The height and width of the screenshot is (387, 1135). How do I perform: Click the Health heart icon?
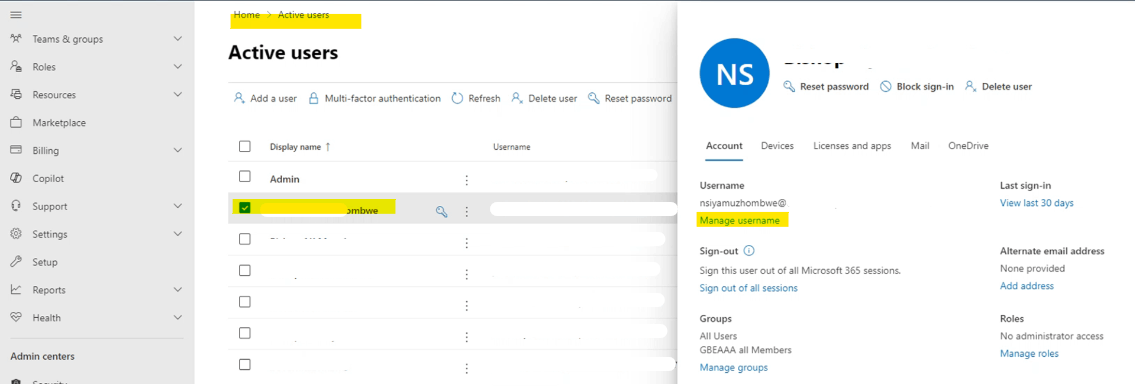[x=16, y=318]
